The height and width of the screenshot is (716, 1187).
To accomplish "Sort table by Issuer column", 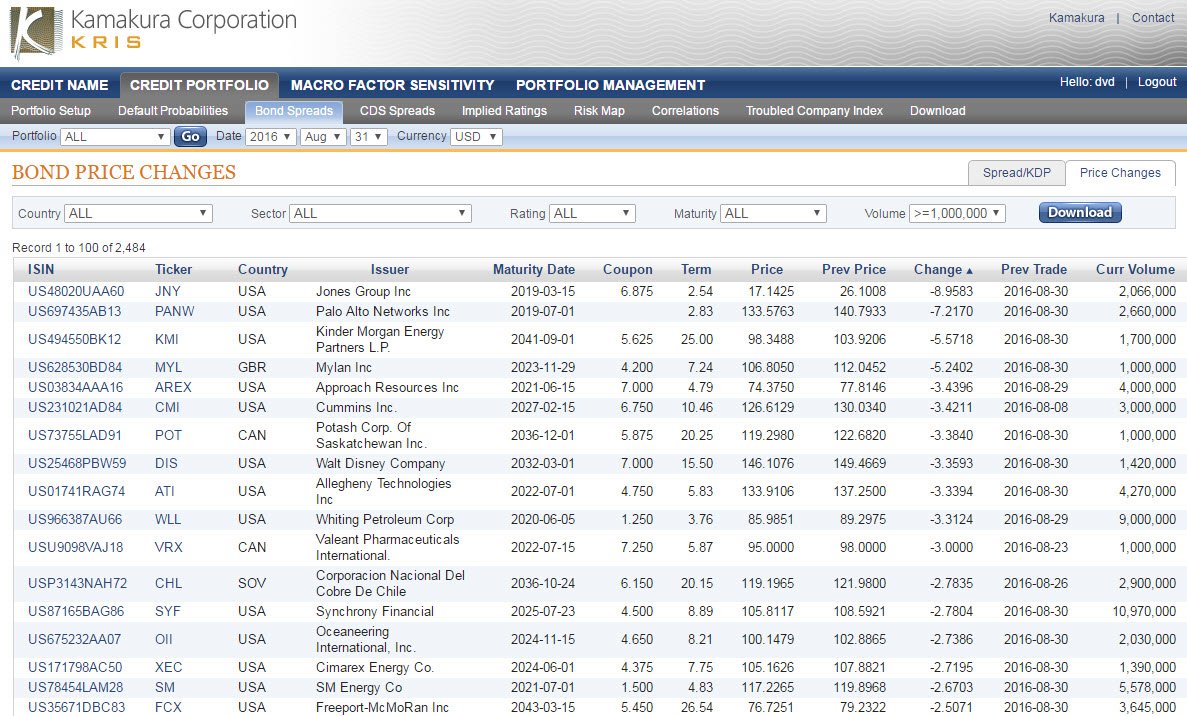I will [x=390, y=269].
